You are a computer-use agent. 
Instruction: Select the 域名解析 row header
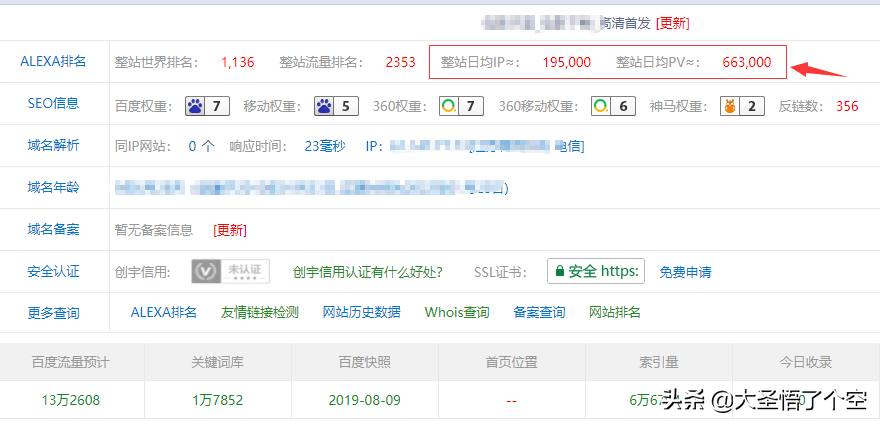[53, 145]
